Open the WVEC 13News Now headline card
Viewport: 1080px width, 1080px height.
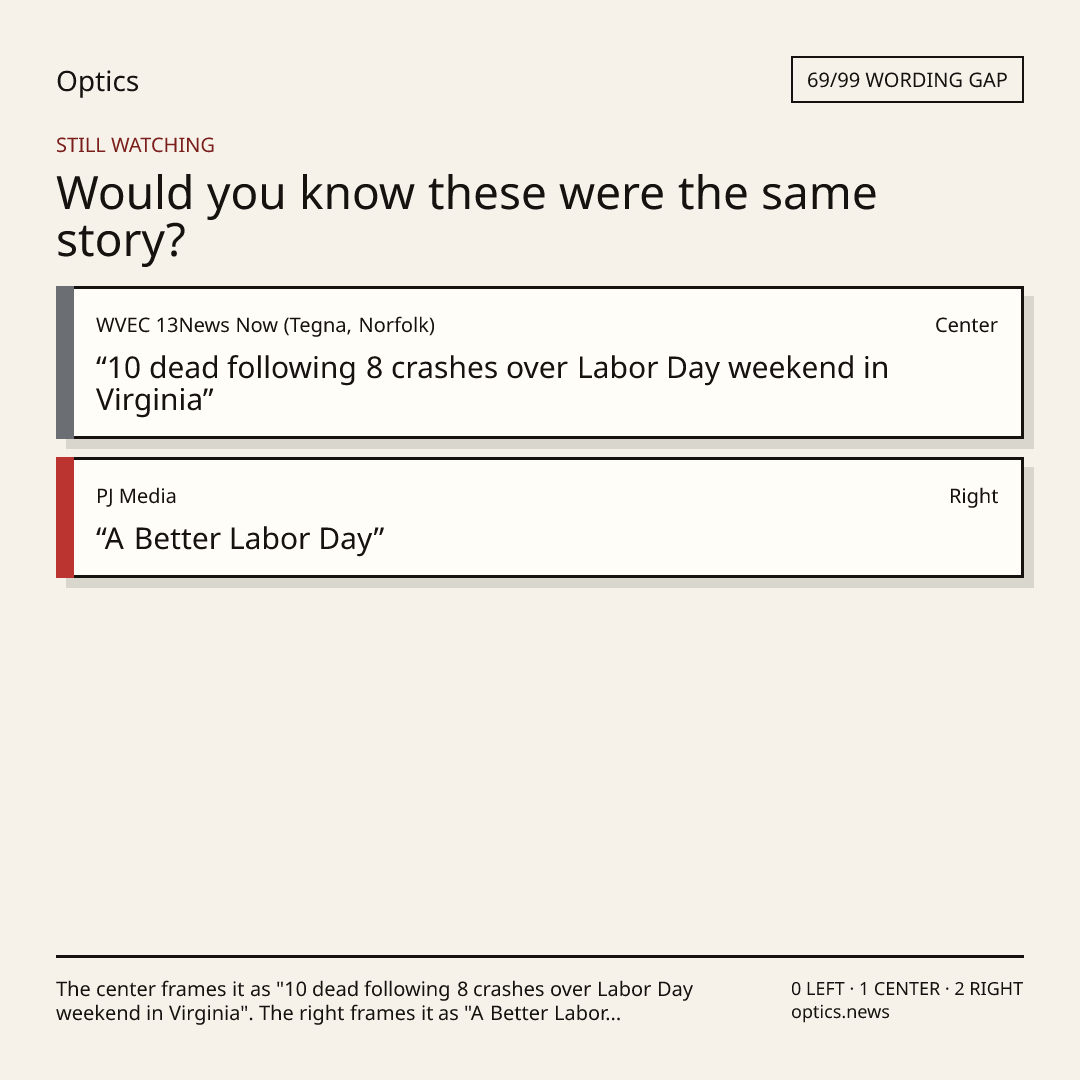point(540,362)
